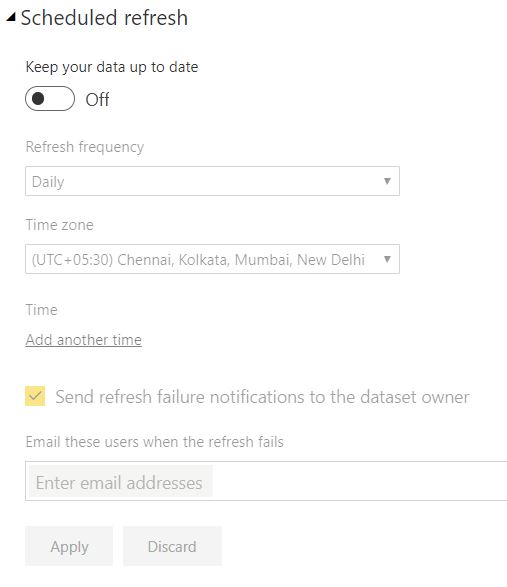Click the Time zone label

(x=60, y=225)
